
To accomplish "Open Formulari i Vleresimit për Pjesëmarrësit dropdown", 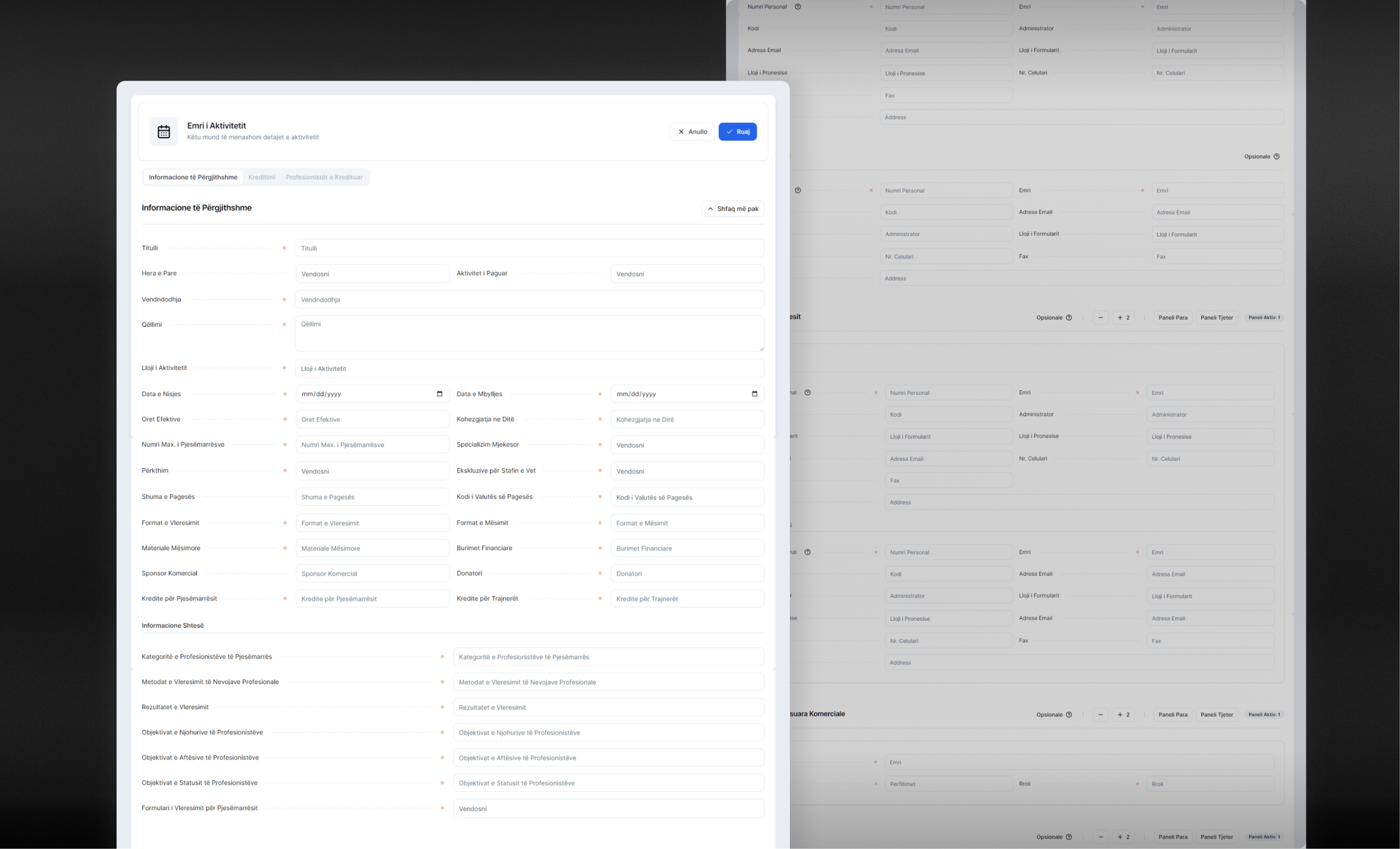I will 608,809.
